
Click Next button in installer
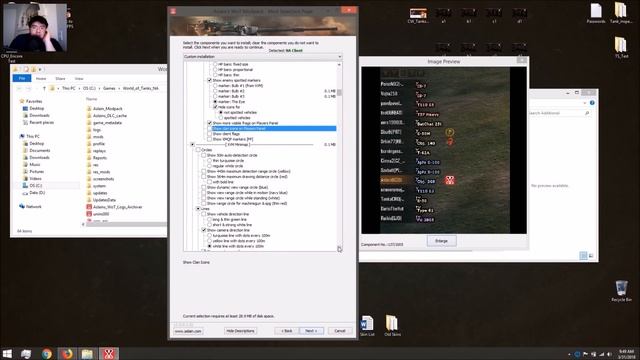[311, 331]
